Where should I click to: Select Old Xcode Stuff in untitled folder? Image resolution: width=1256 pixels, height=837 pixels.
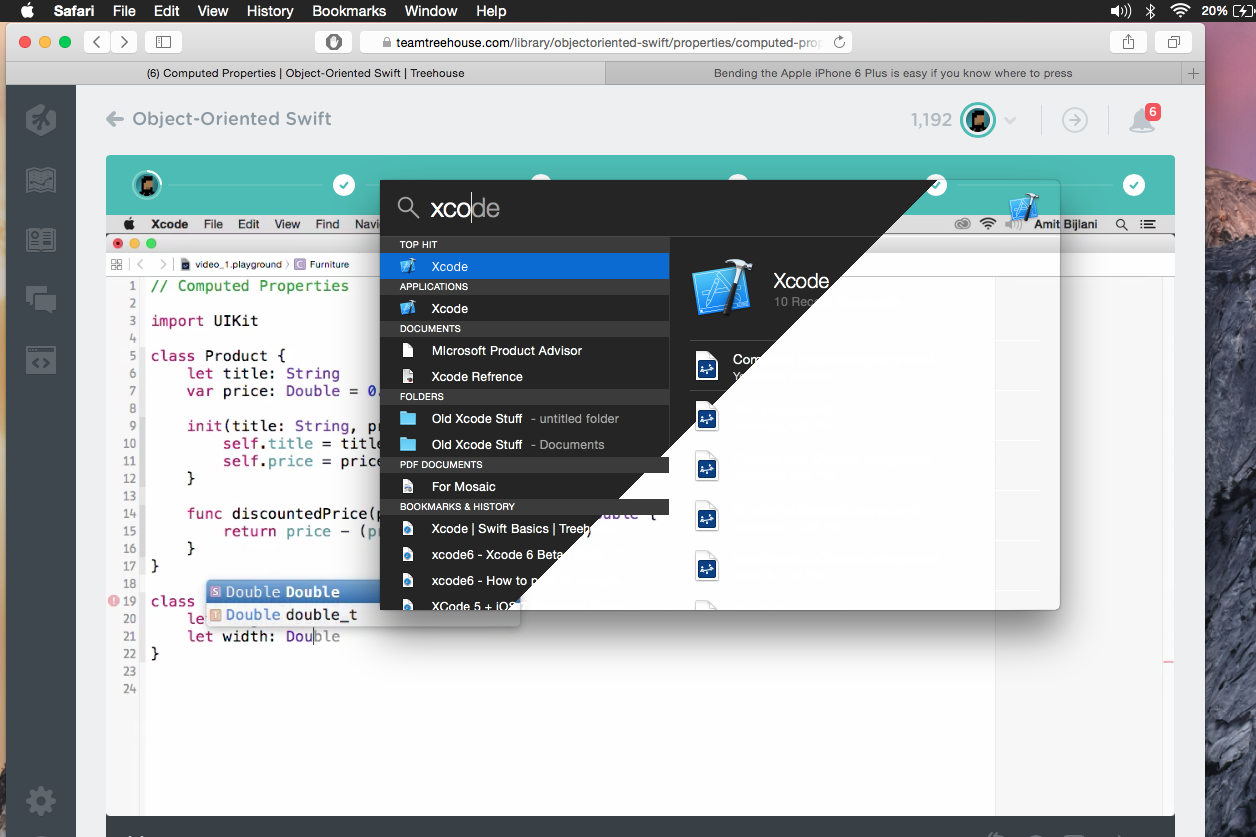pyautogui.click(x=524, y=418)
